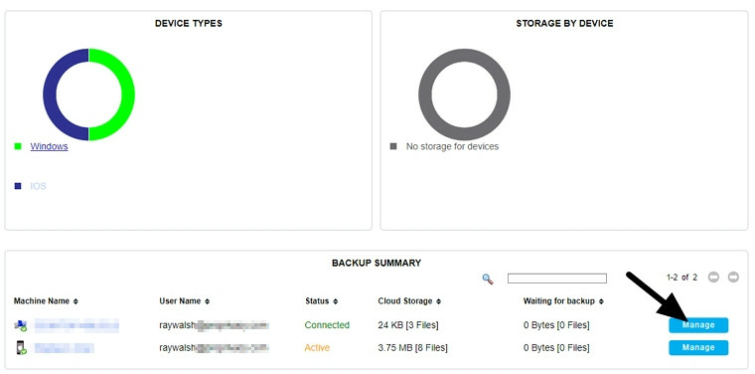Screen dimensions: 755x374
Task: Click the green Windows legend square
Action: (x=18, y=146)
